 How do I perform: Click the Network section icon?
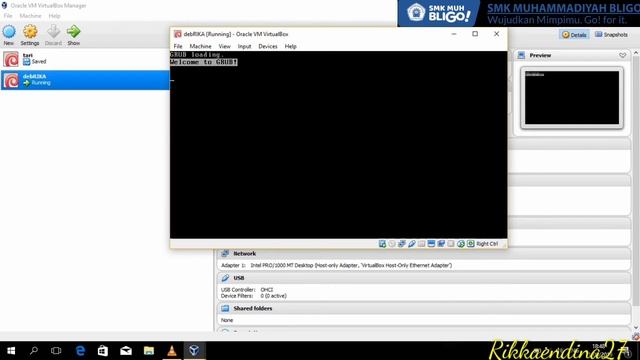click(225, 253)
